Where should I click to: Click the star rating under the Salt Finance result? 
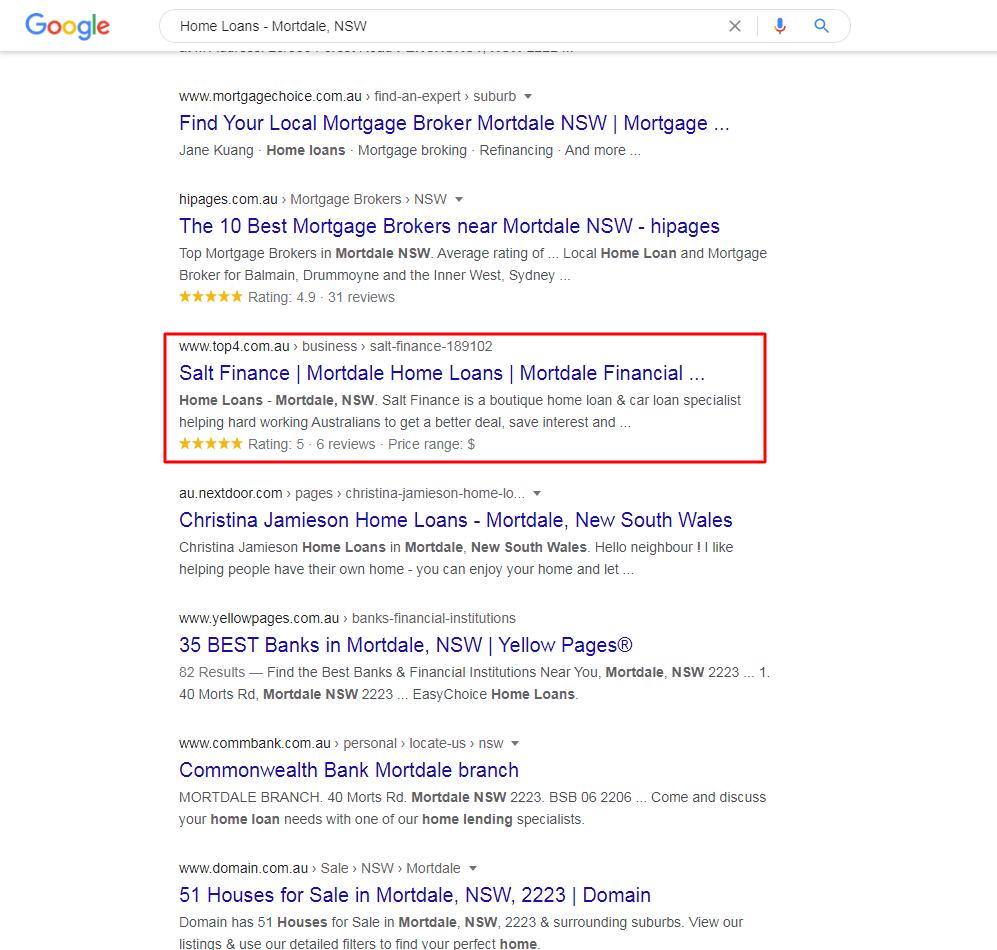[210, 444]
